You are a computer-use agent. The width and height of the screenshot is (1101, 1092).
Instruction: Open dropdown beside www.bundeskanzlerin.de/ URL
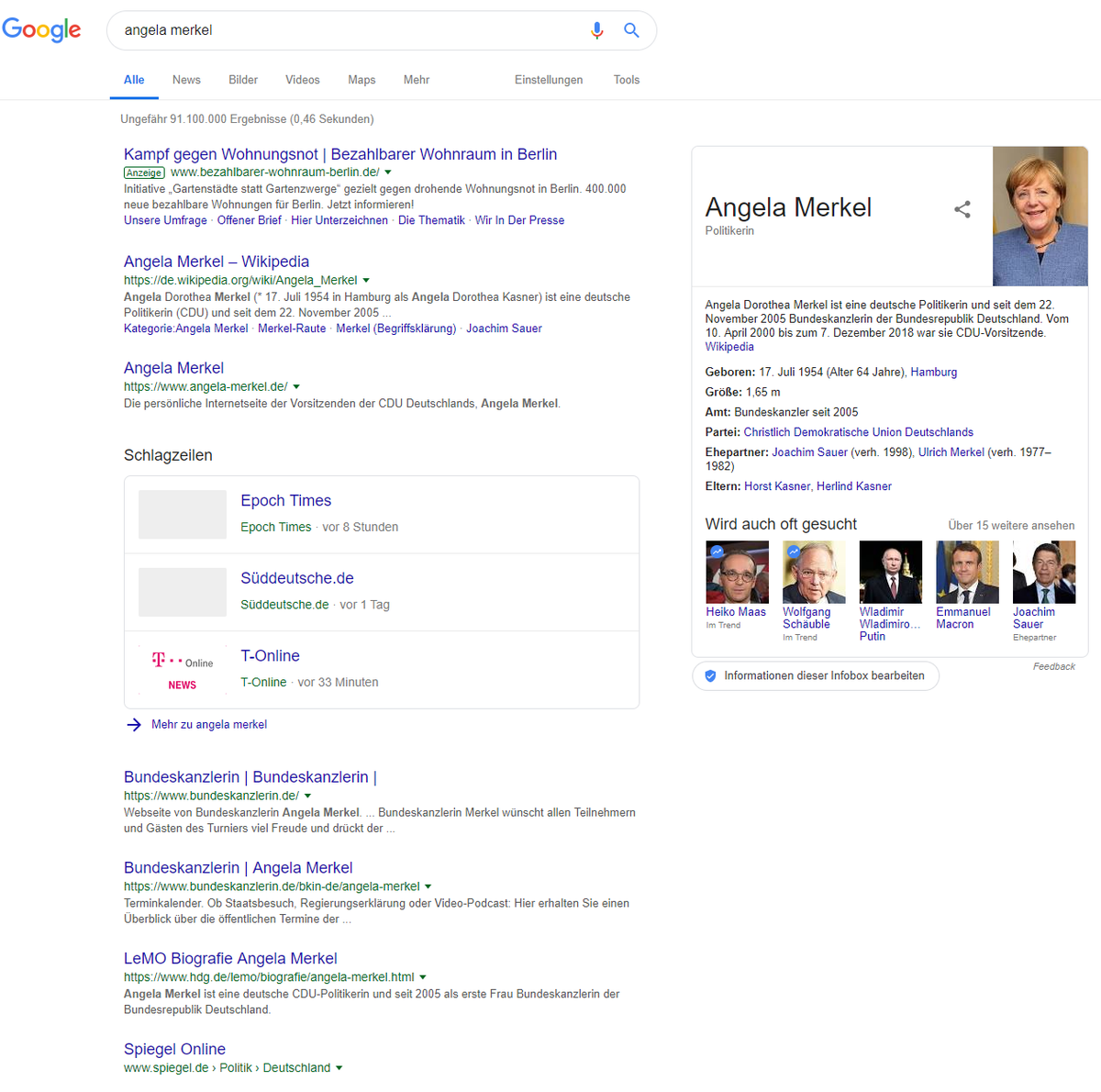coord(307,797)
